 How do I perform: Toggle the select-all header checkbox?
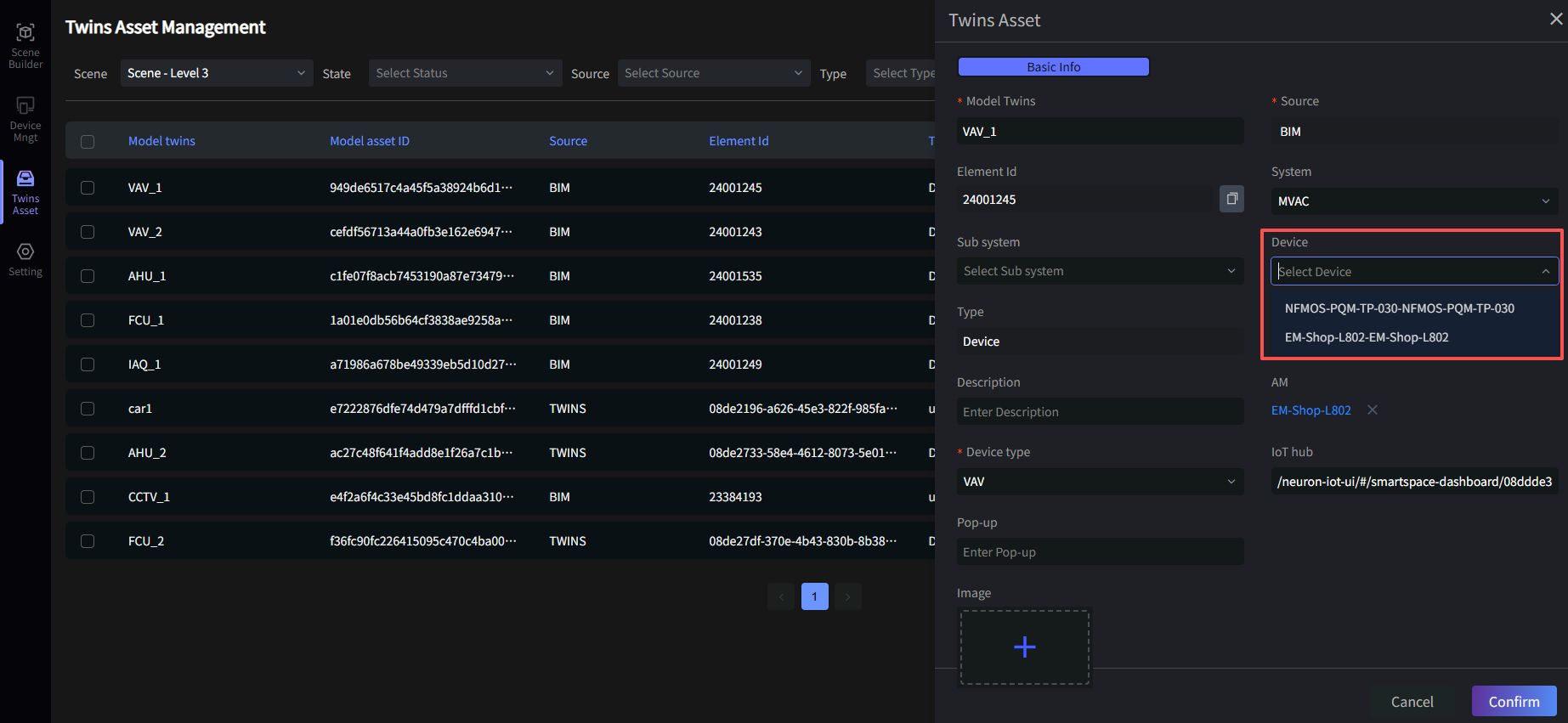88,142
